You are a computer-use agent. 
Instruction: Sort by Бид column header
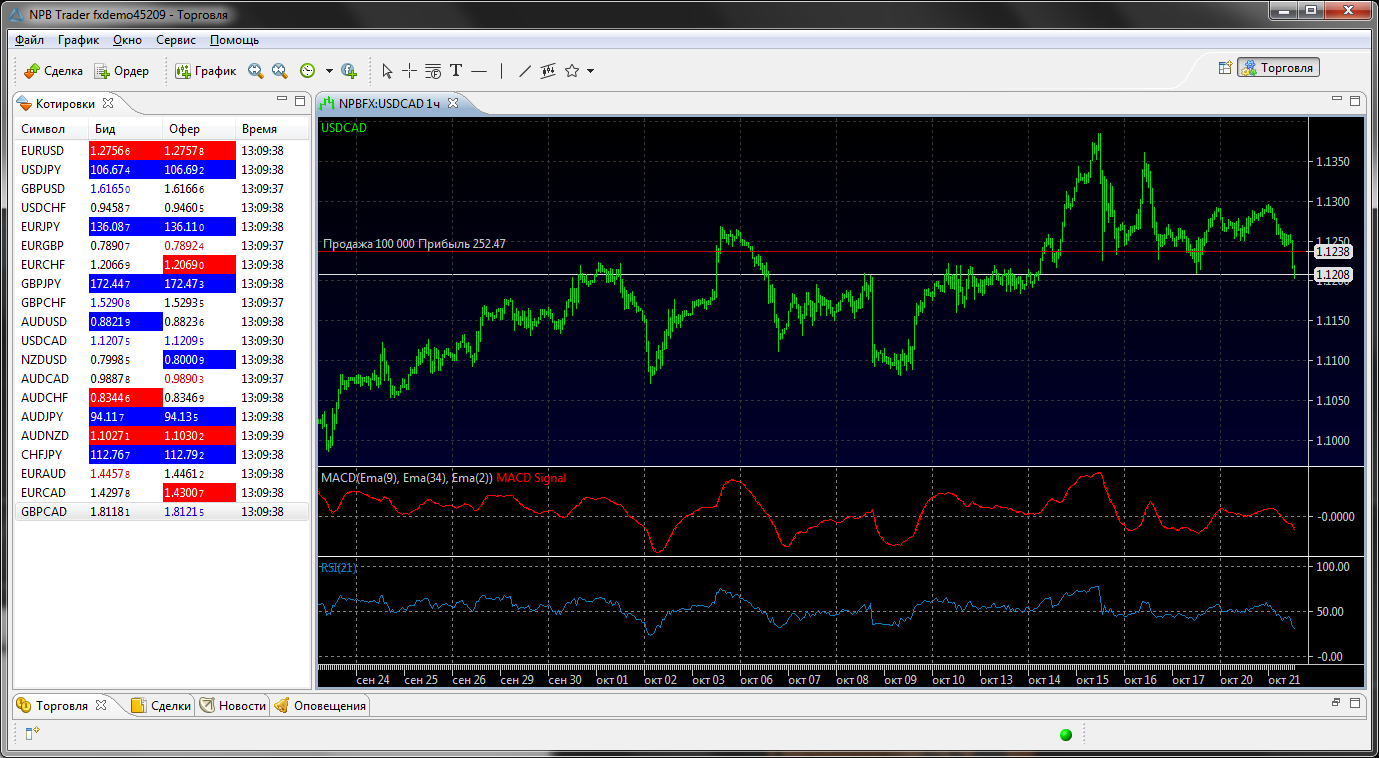(125, 129)
